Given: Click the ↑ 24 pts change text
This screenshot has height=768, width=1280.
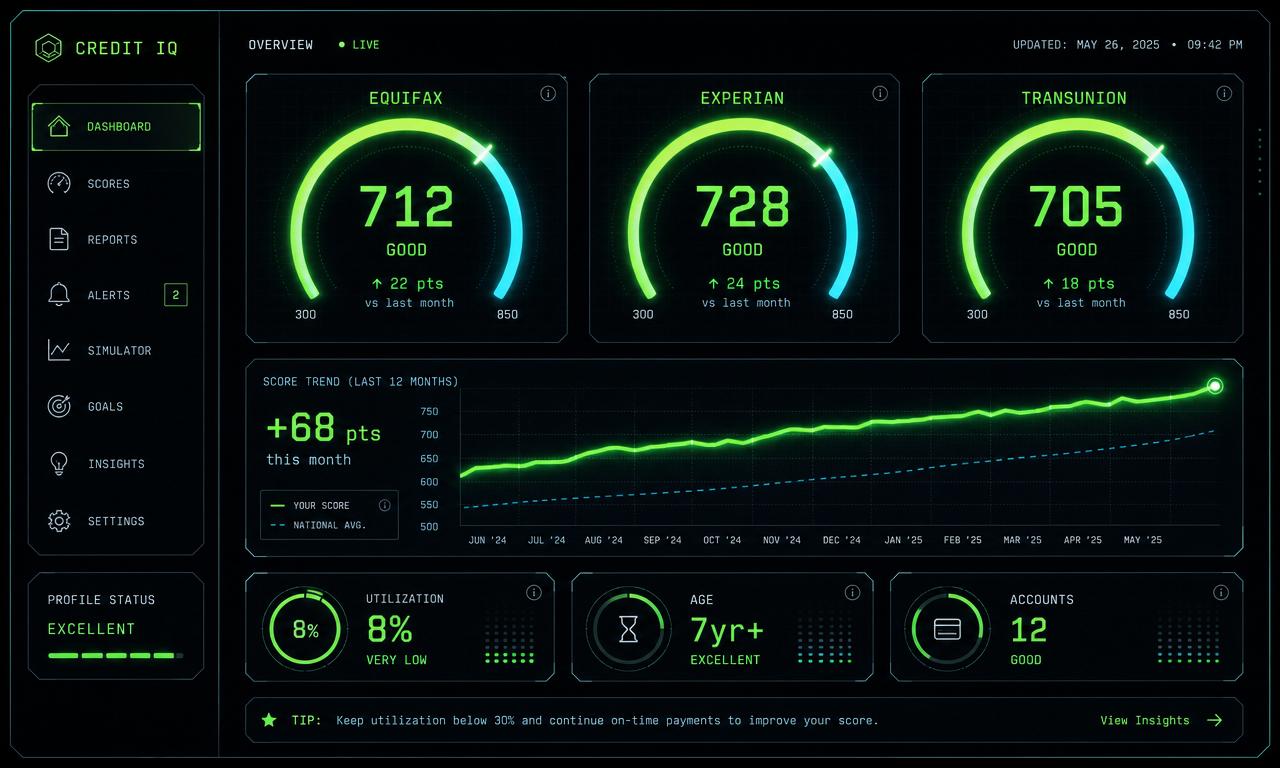Looking at the screenshot, I should click(x=743, y=284).
